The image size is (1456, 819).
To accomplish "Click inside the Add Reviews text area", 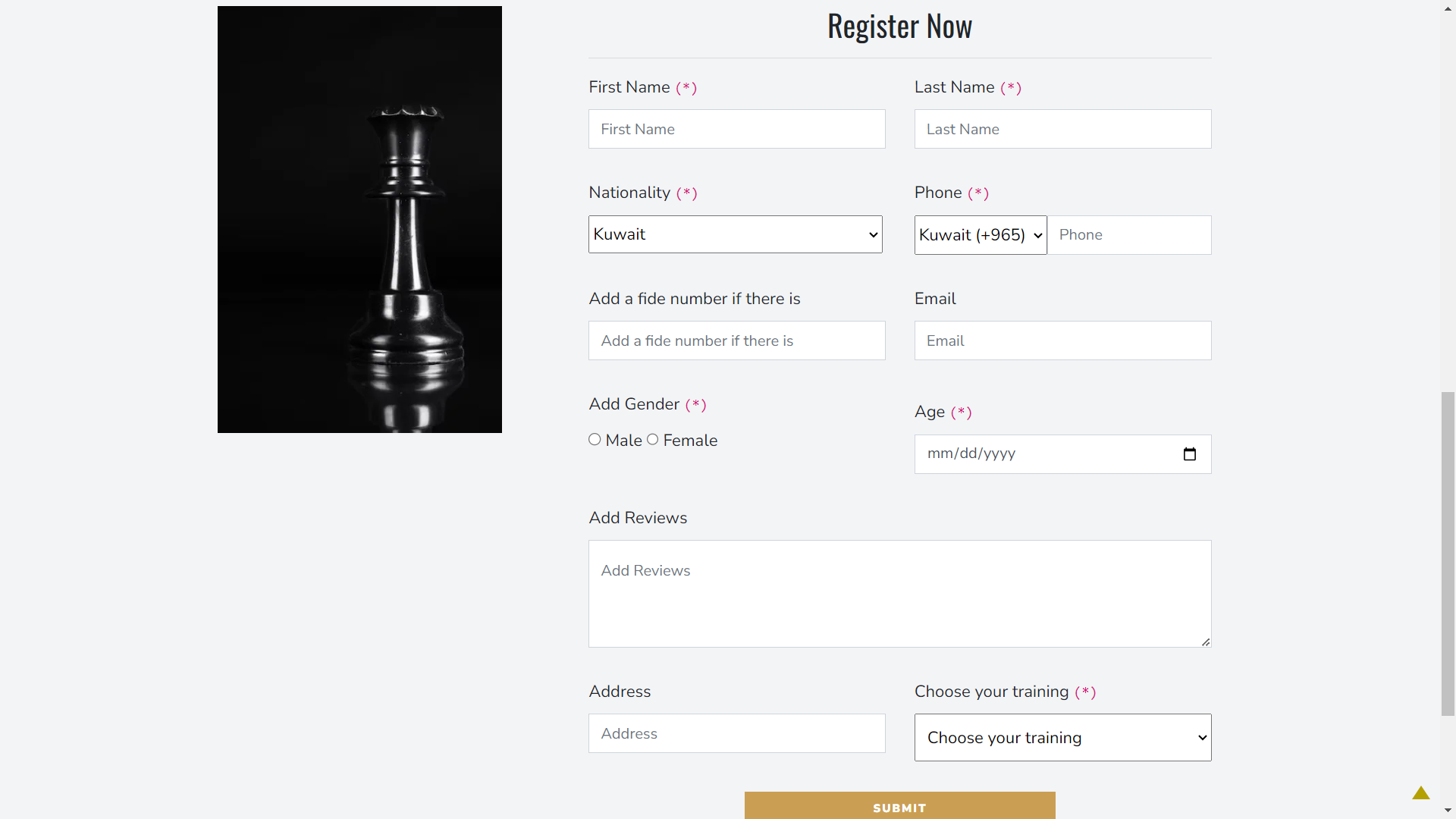I will [899, 593].
